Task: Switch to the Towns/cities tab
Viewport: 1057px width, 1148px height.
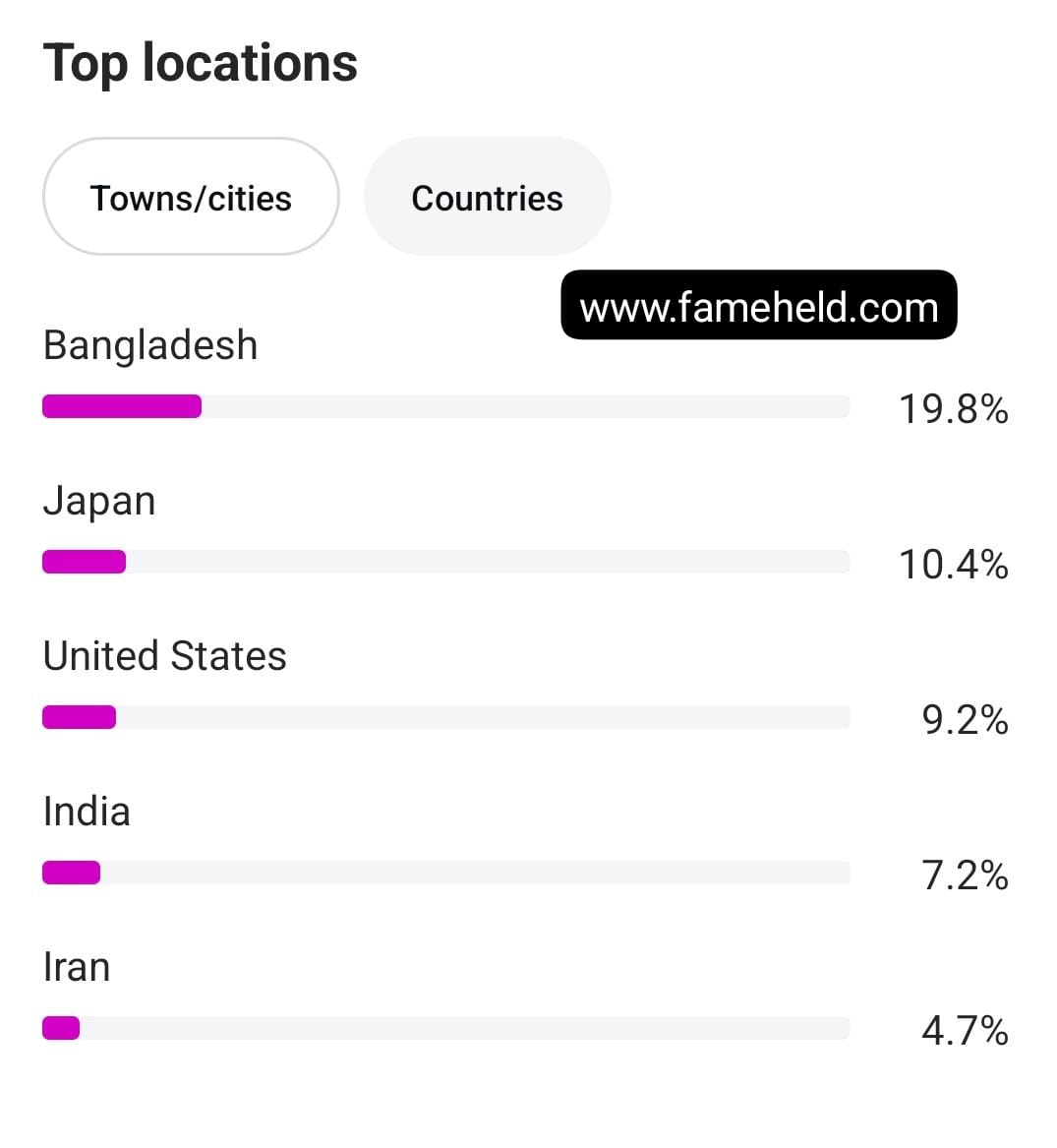Action: pos(191,196)
